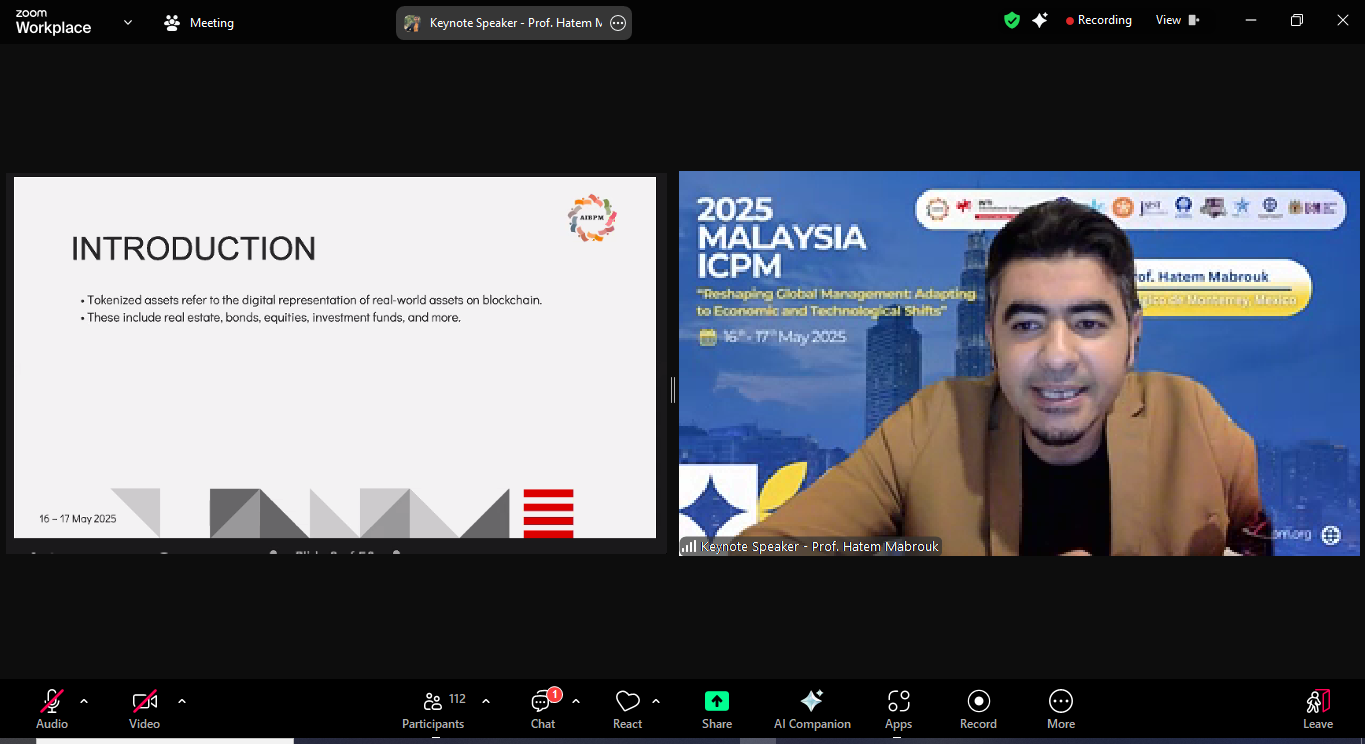Open the Meeting tab

click(x=199, y=22)
